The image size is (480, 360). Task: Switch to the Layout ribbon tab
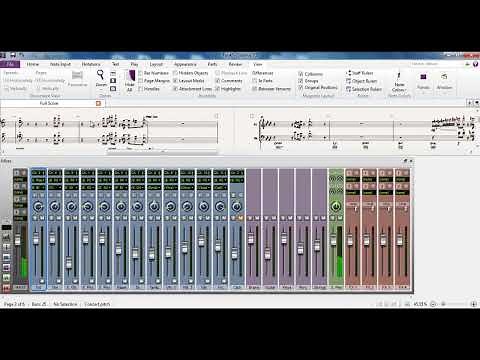(x=156, y=64)
